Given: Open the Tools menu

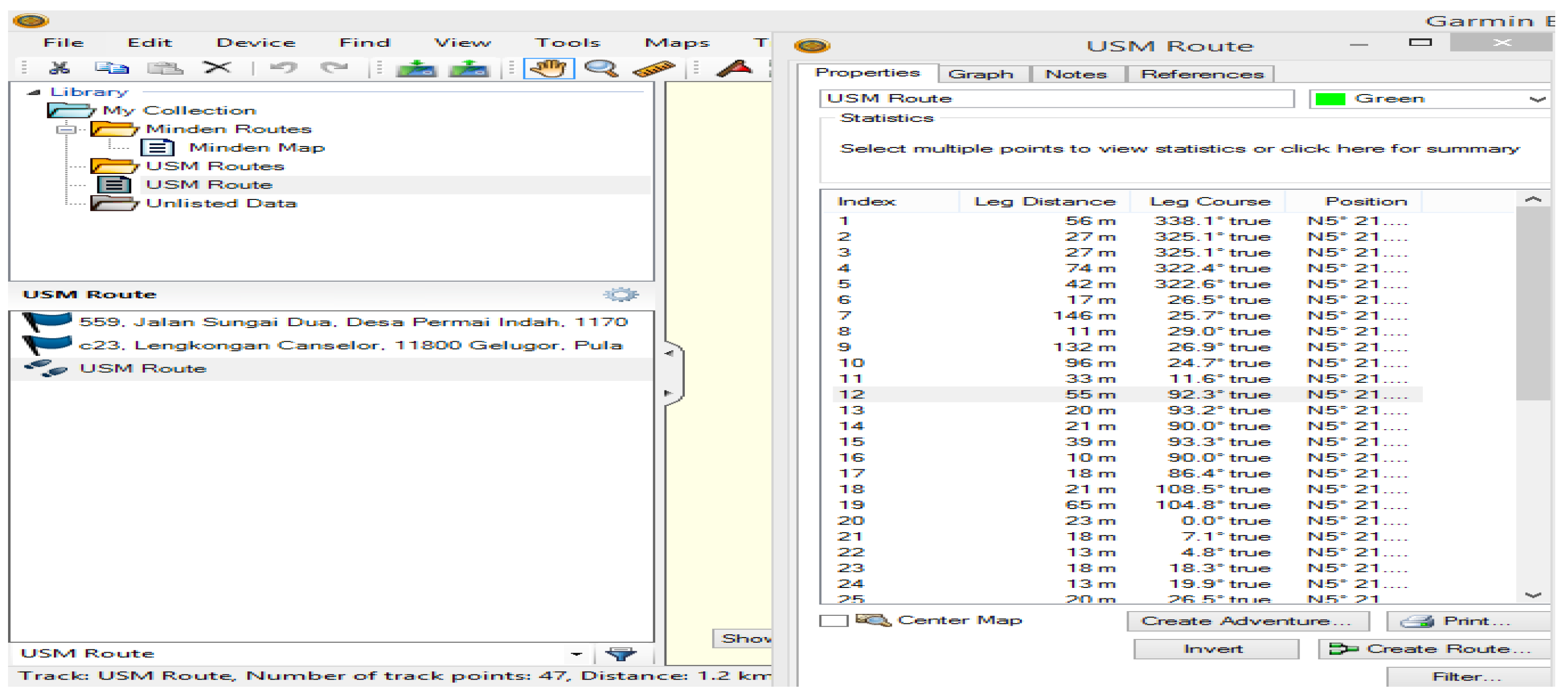Looking at the screenshot, I should coord(567,43).
